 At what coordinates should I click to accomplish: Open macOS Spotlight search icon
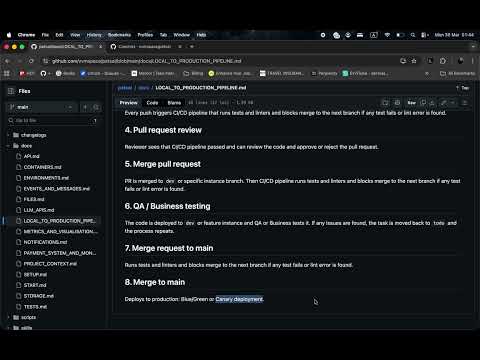point(413,35)
